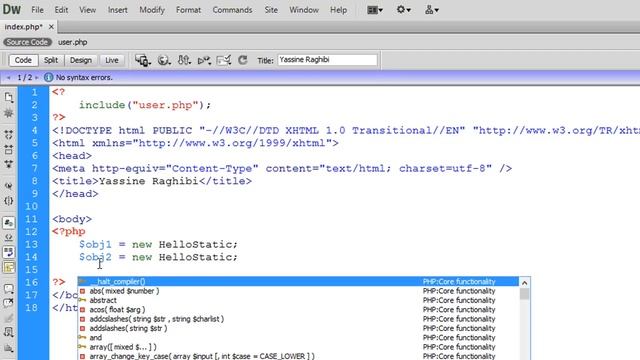Switch to Design view
Image resolution: width=640 pixels, height=360 pixels.
[x=81, y=60]
